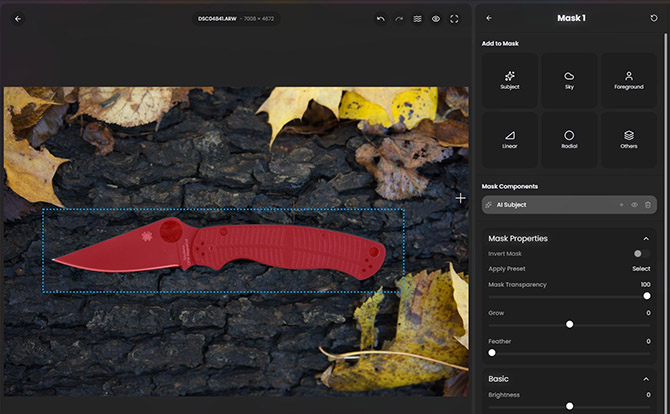Screen dimensions: 670x414
Task: Open the Apply Preset Select dropdown
Action: [640, 269]
